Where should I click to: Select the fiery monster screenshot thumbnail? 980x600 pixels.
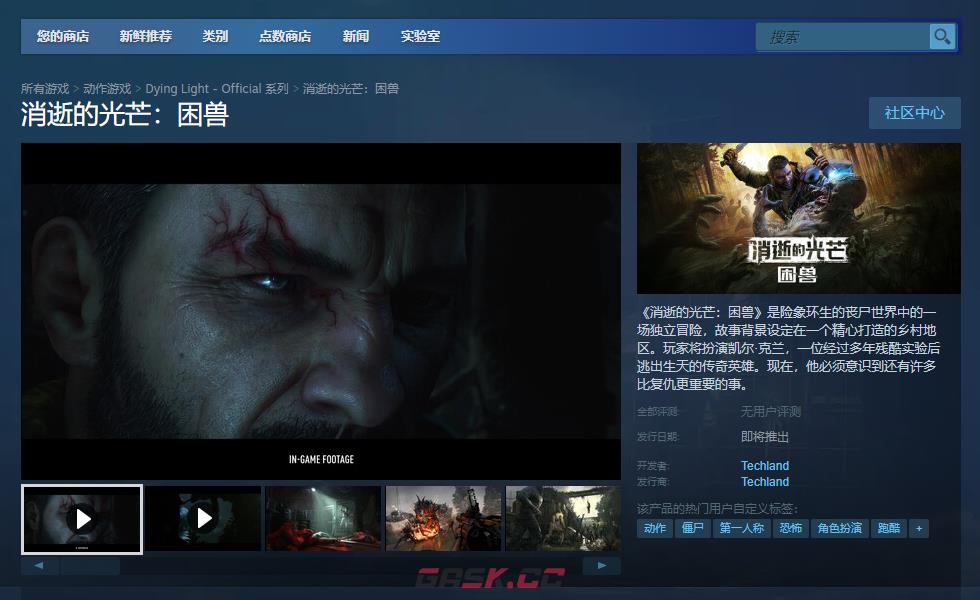[444, 518]
